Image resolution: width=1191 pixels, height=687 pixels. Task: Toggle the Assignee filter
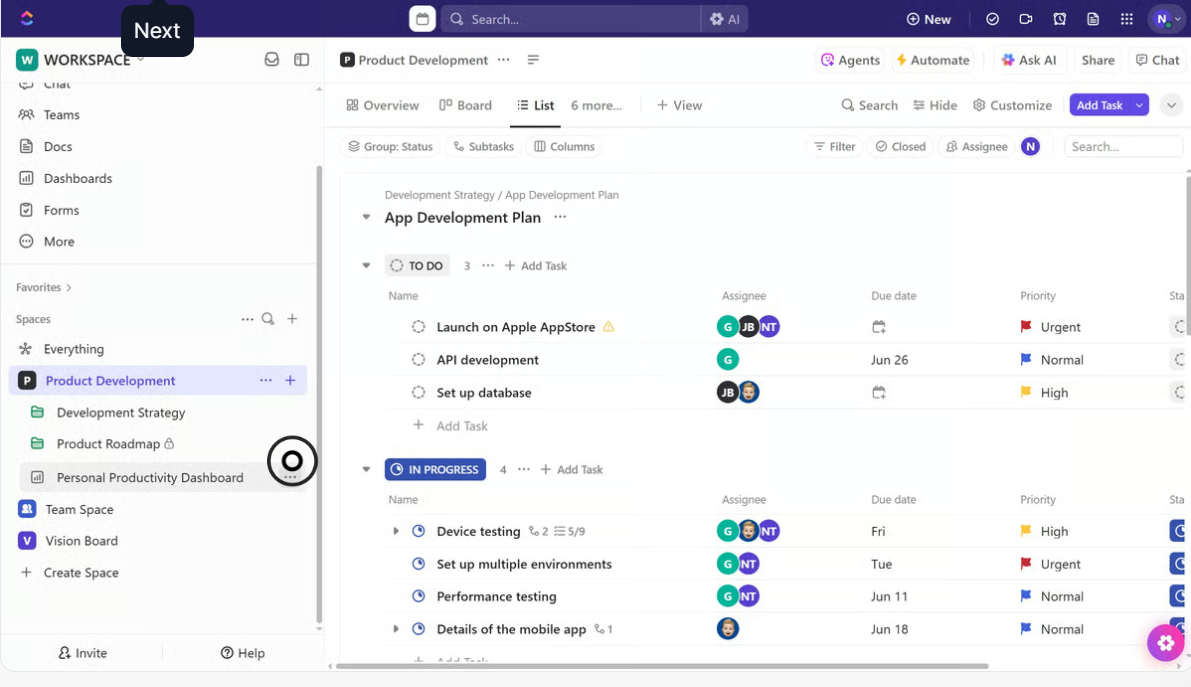[x=977, y=147]
